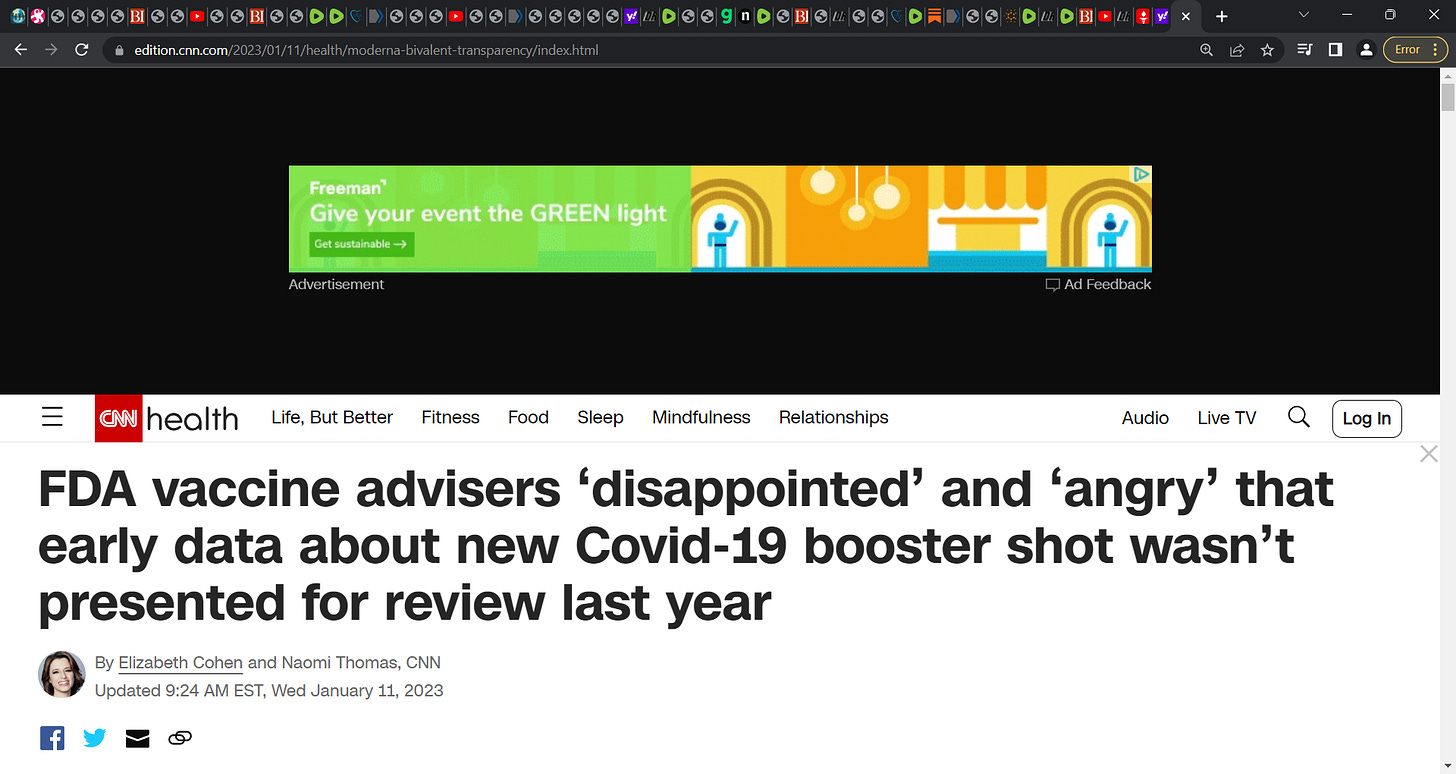Image resolution: width=1456 pixels, height=774 pixels.
Task: Click 'Get sustainable' in the Freeman ad
Action: [x=361, y=244]
